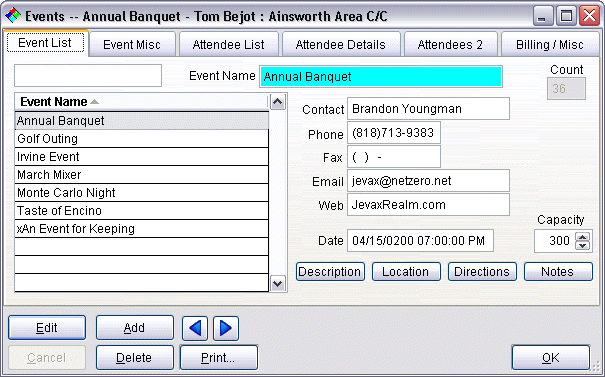Click the Add button

pyautogui.click(x=135, y=328)
